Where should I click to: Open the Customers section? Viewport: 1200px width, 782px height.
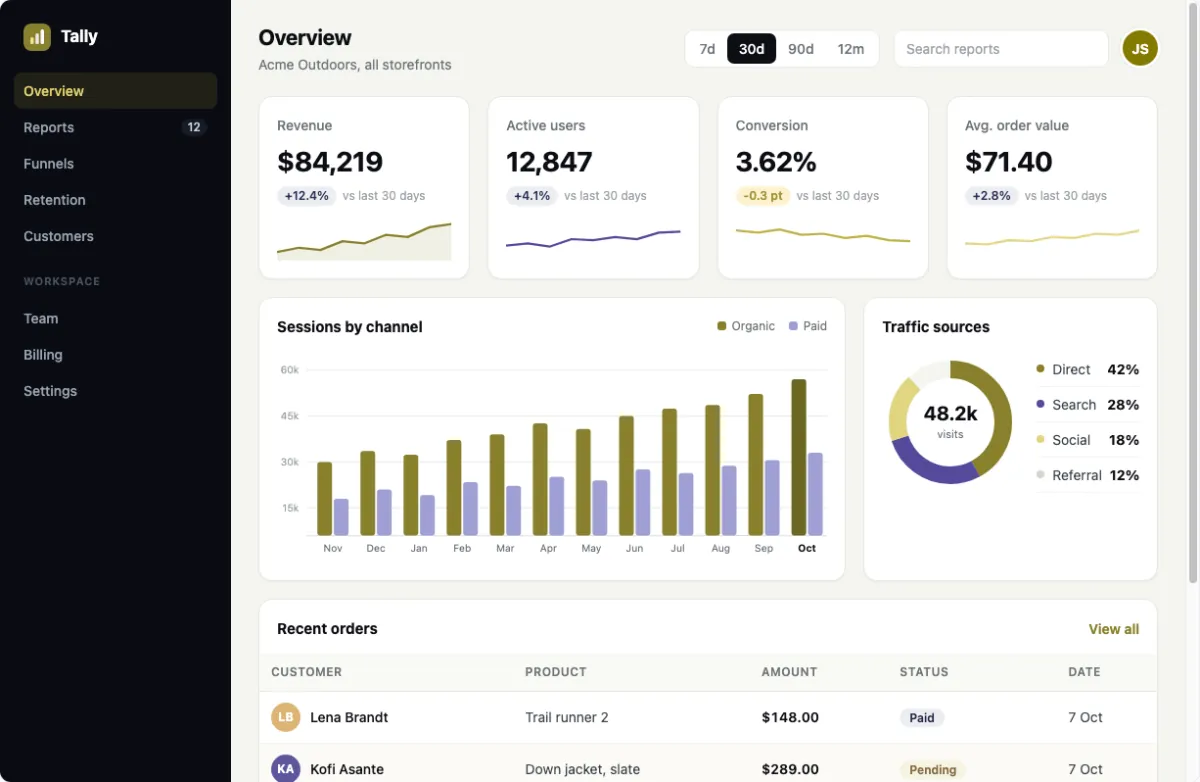[115, 236]
